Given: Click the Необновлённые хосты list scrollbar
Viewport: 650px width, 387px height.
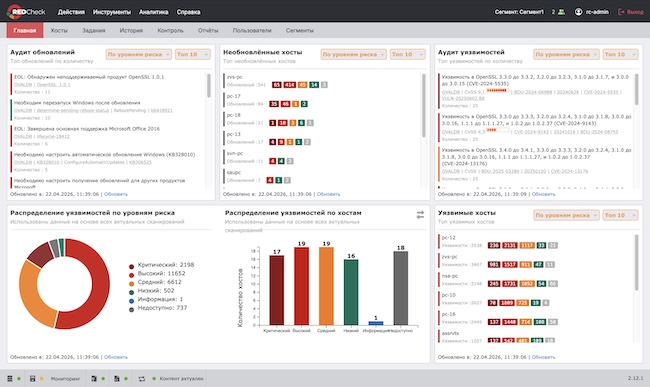Looking at the screenshot, I should pyautogui.click(x=423, y=105).
